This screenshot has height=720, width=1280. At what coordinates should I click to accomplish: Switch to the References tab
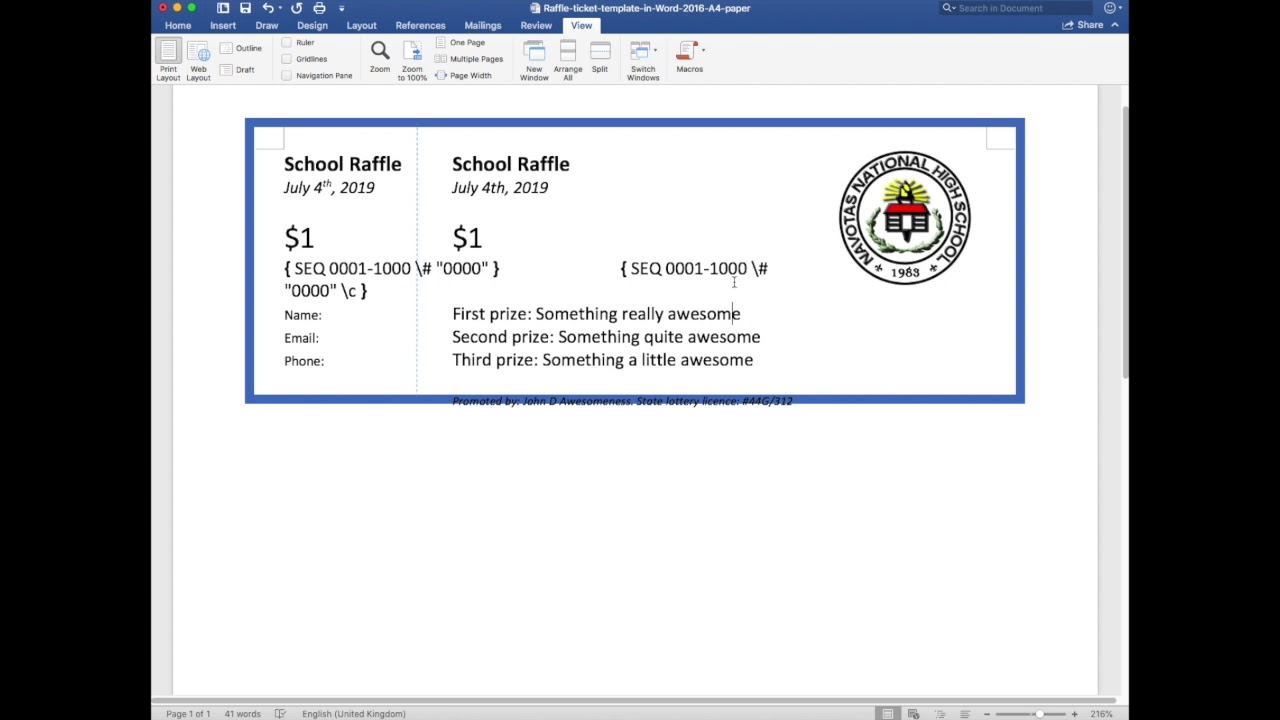pos(420,25)
